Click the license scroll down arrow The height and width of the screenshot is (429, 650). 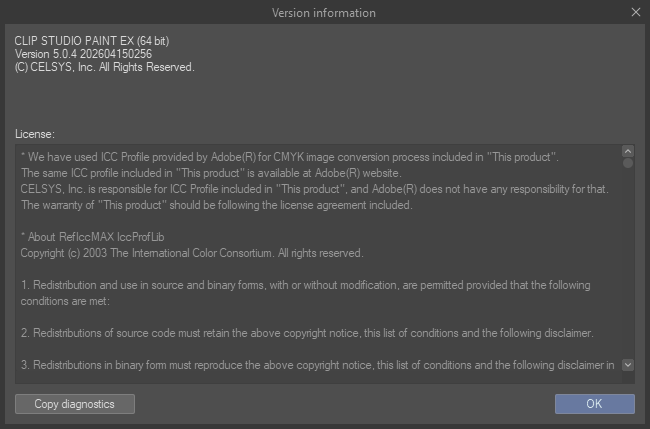[x=628, y=365]
